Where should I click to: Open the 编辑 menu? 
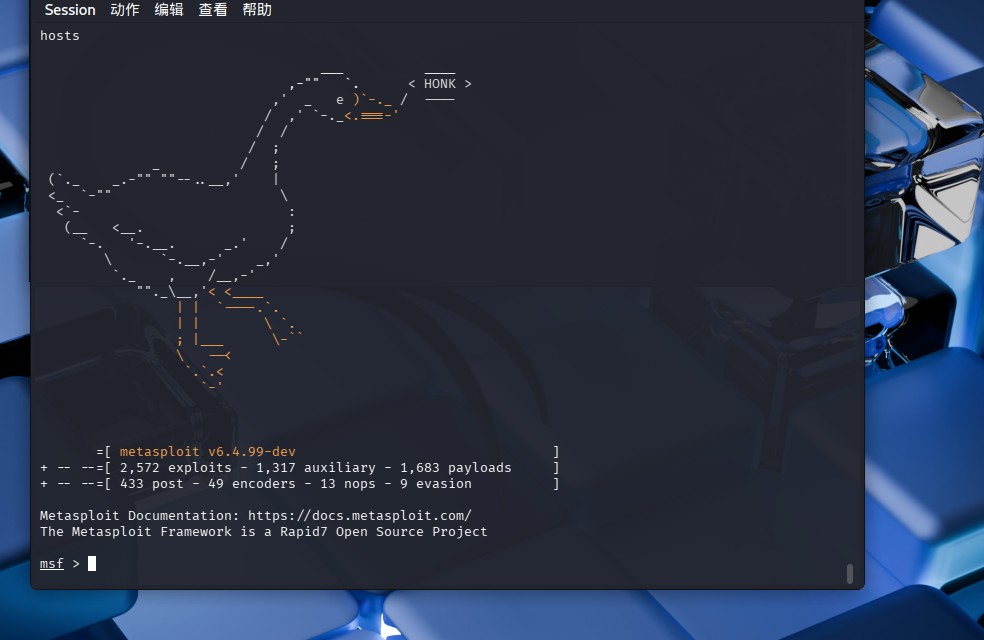[169, 10]
